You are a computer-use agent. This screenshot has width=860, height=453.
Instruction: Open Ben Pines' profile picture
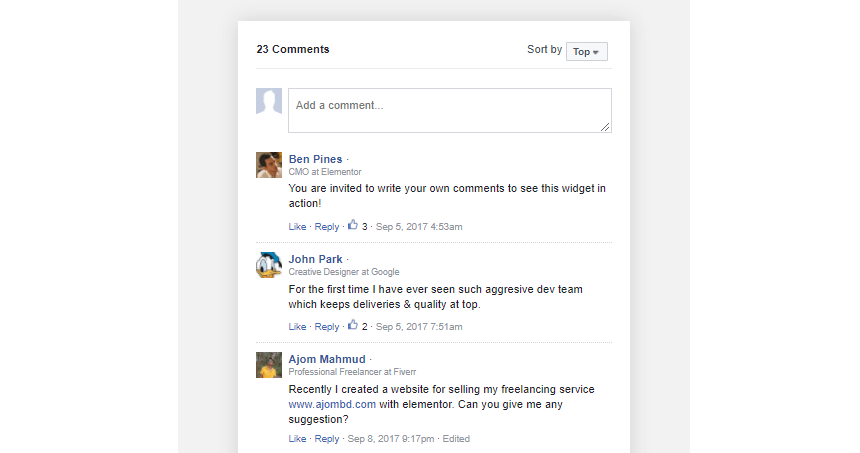tap(269, 165)
